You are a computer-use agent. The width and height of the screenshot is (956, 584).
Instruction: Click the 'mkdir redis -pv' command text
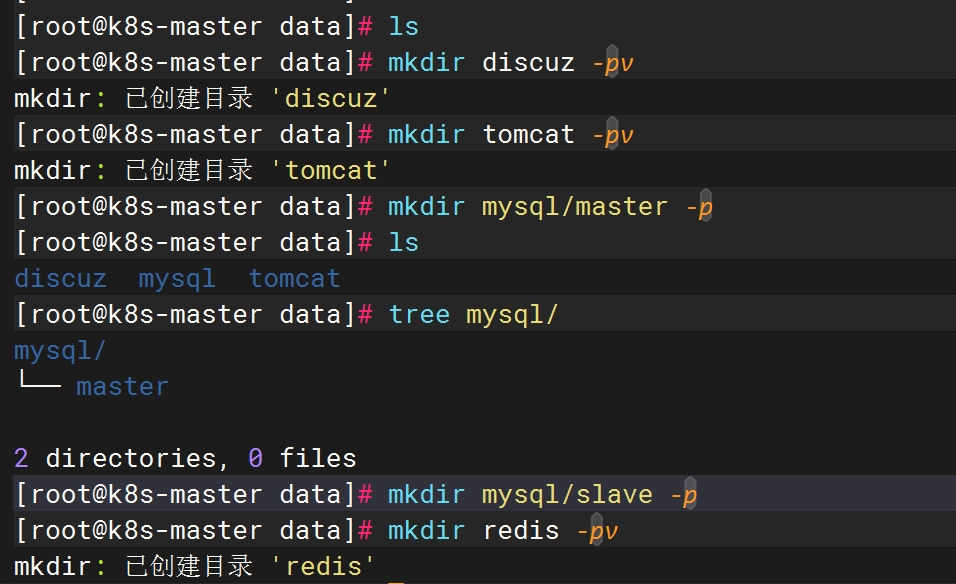(503, 531)
